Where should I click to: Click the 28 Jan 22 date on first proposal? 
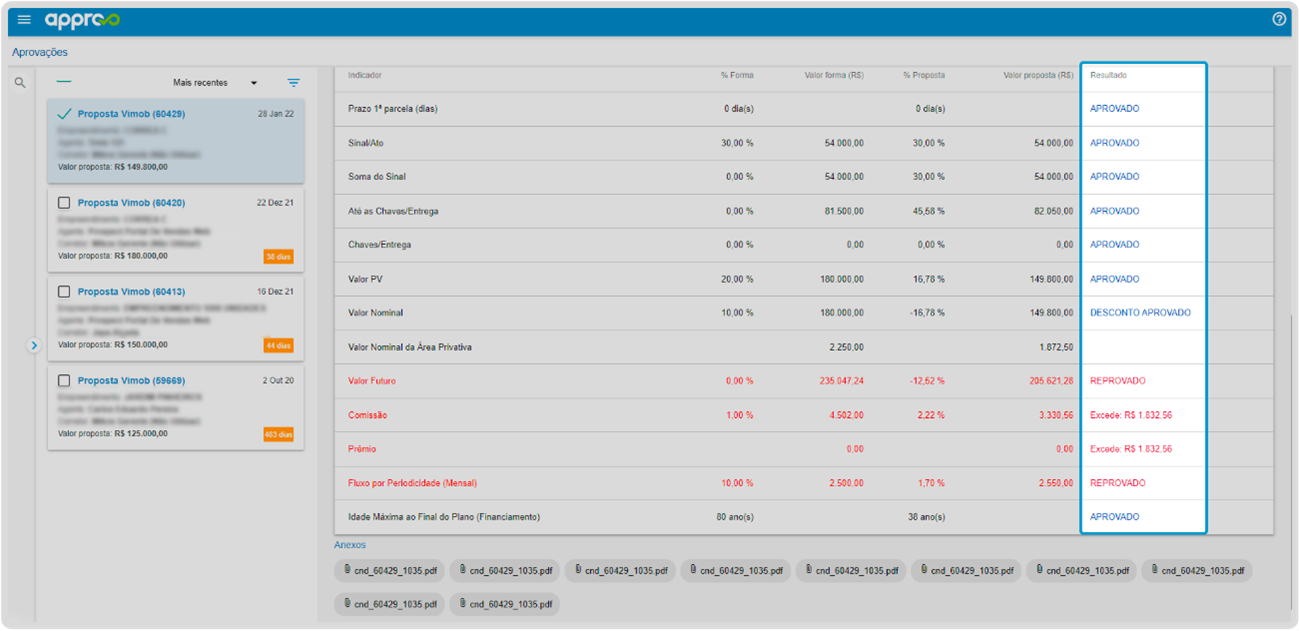coord(276,114)
